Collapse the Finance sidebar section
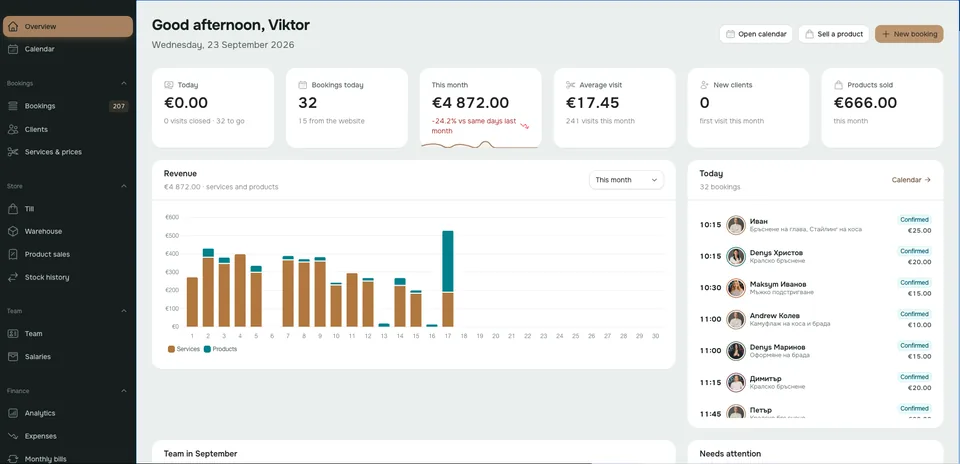Image resolution: width=960 pixels, height=464 pixels. point(124,391)
